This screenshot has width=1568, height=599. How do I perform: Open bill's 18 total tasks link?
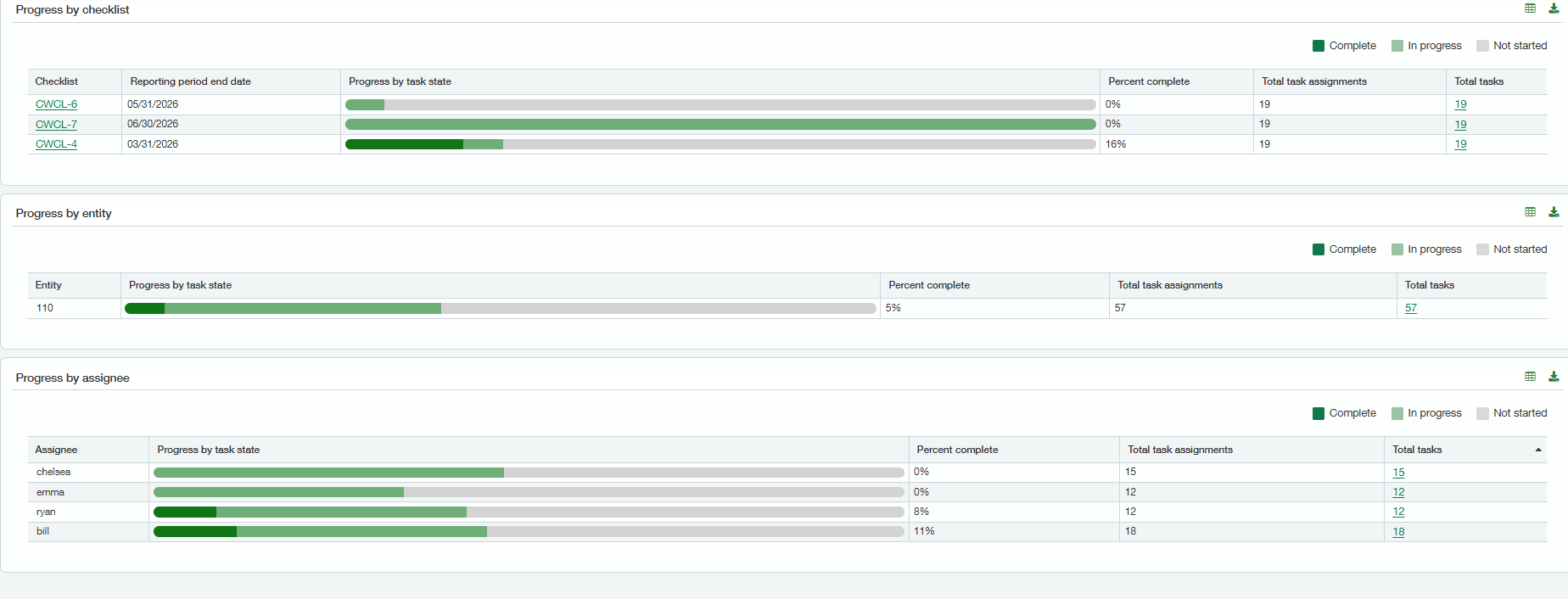1398,532
